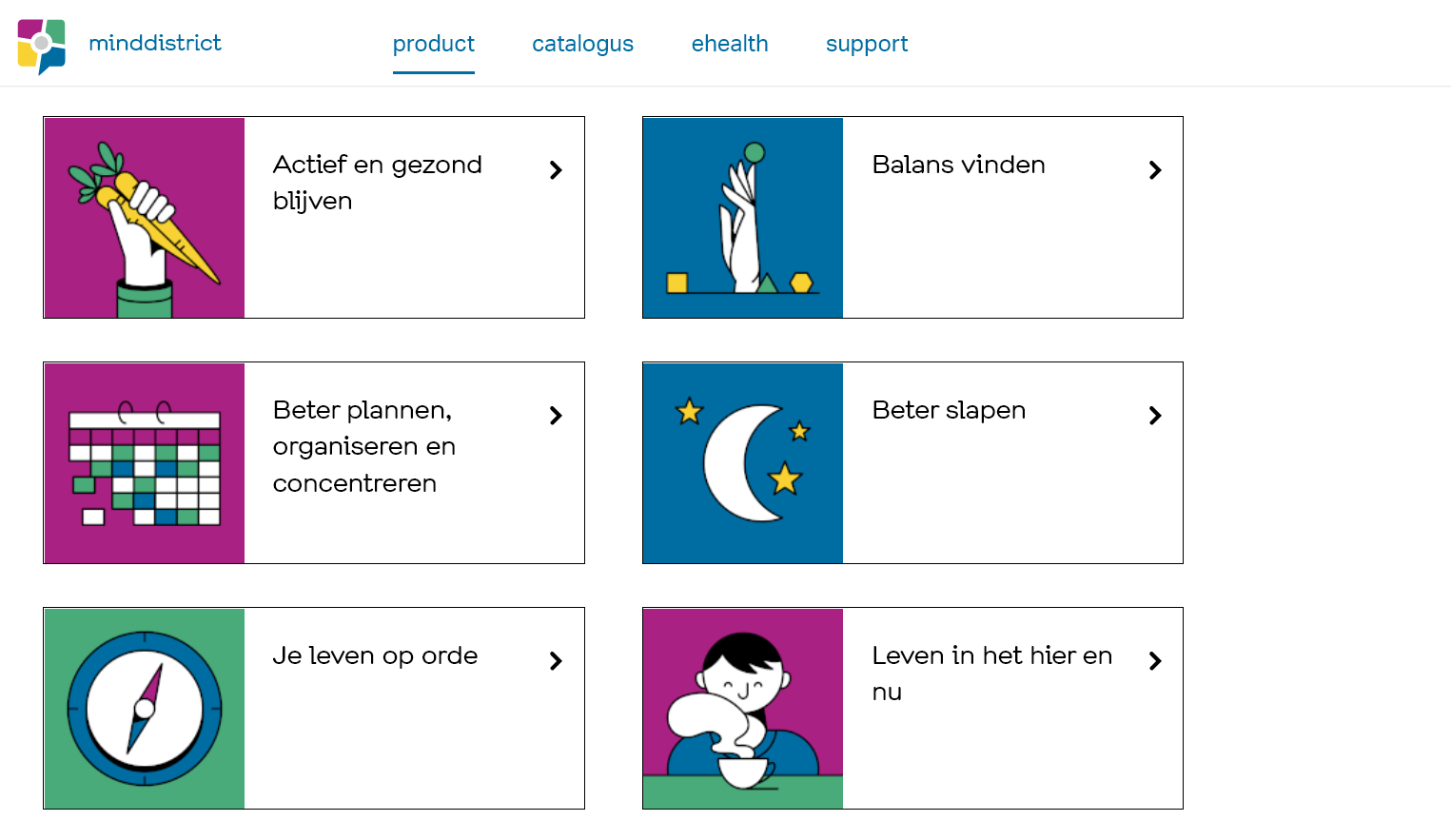
Task: Click the person with steaming cup illustration
Action: coord(743,709)
